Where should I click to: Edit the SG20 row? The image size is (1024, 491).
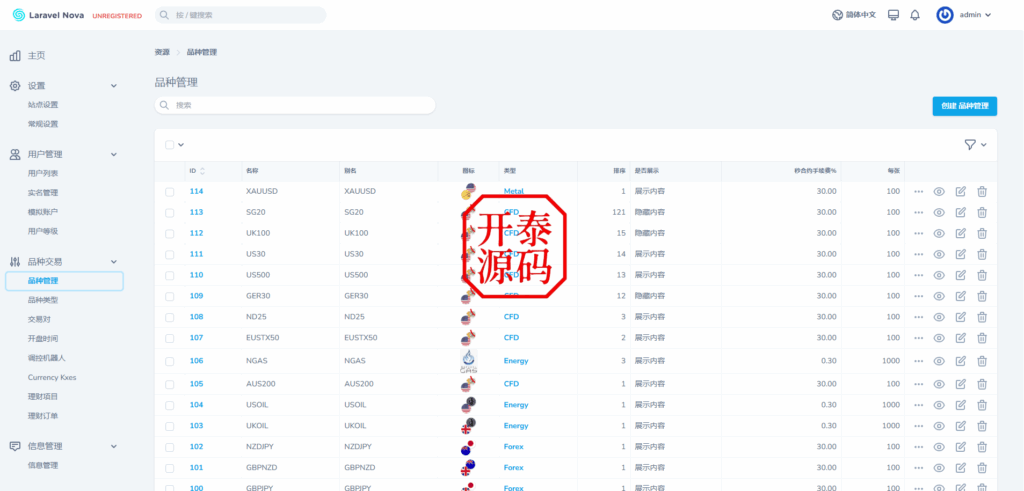pos(960,212)
